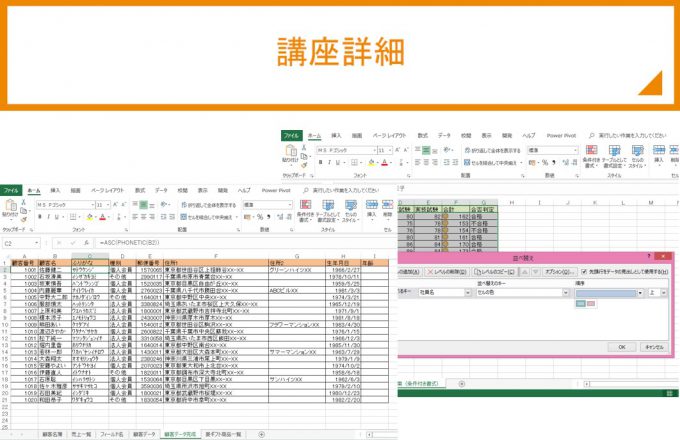Click formula bar showing =ASC(PHONETIC(B2))

(245, 243)
